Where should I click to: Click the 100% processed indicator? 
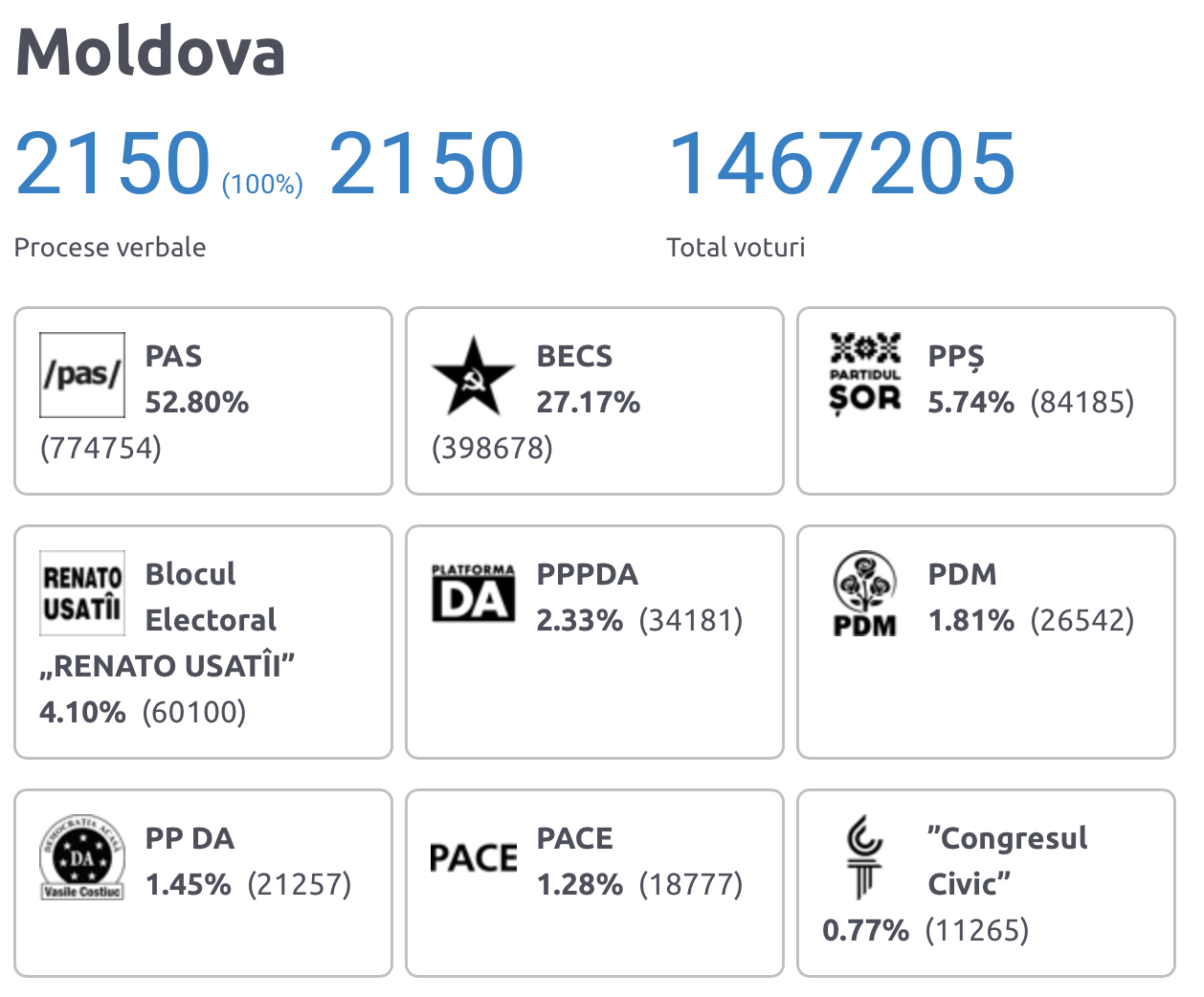(262, 183)
